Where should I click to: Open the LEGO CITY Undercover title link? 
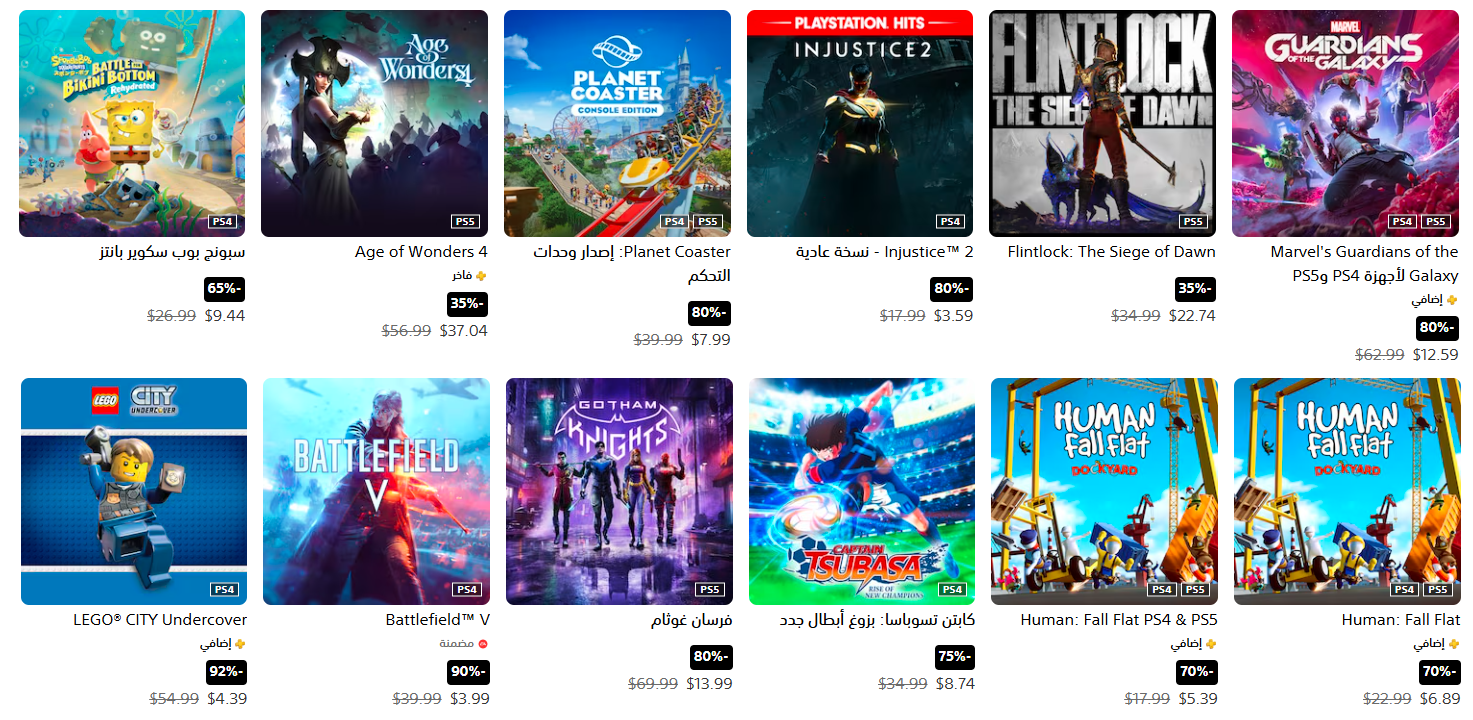coord(160,620)
